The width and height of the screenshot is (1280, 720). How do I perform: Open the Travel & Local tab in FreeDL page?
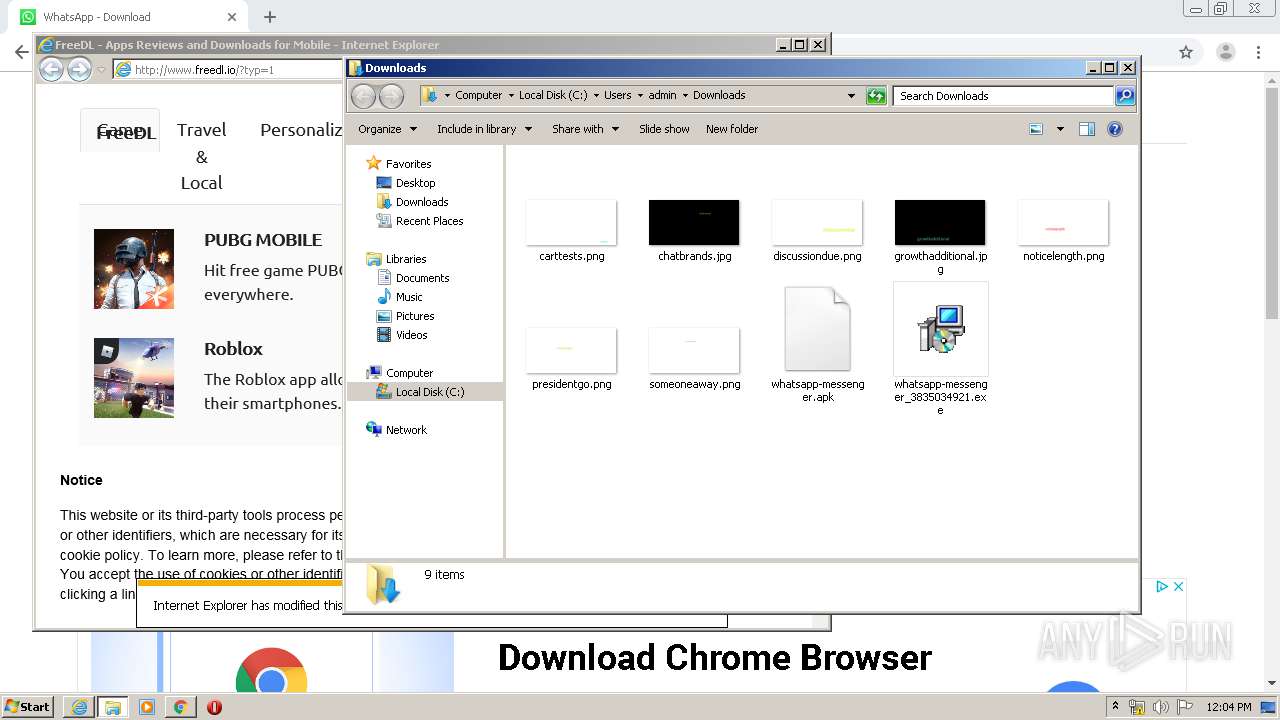click(201, 156)
